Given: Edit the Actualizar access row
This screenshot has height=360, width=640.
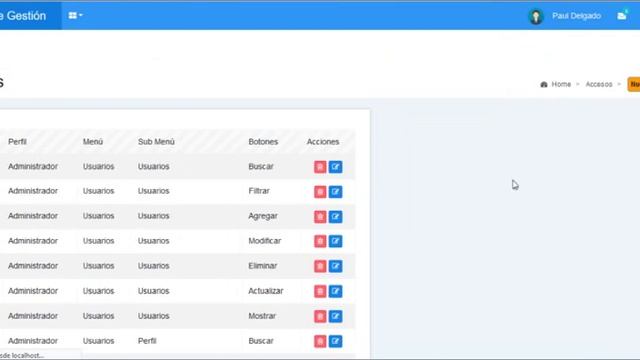Looking at the screenshot, I should (336, 291).
